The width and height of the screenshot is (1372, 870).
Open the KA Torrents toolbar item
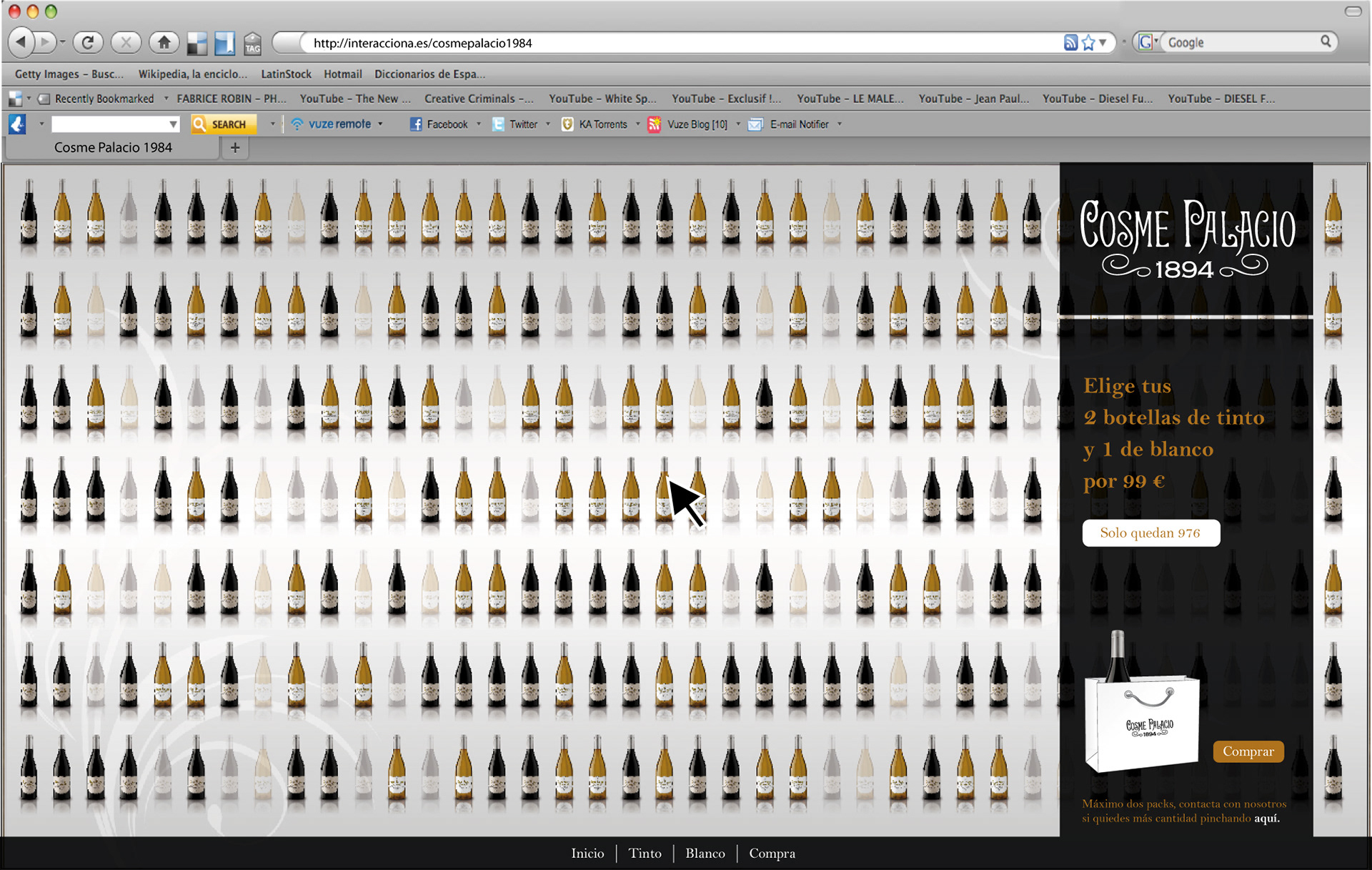(x=595, y=124)
